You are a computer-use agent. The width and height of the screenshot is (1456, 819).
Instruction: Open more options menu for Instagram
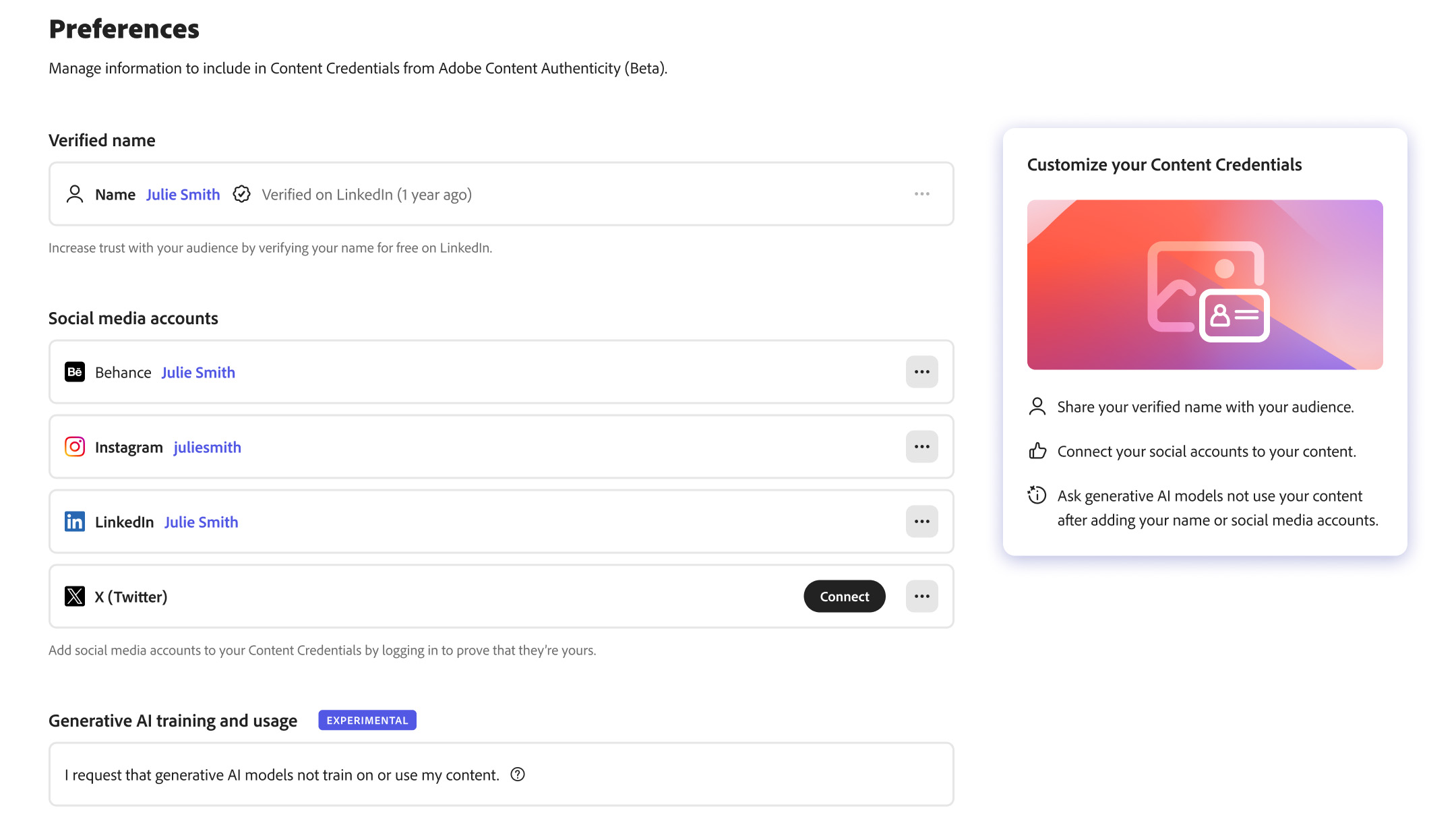point(921,447)
